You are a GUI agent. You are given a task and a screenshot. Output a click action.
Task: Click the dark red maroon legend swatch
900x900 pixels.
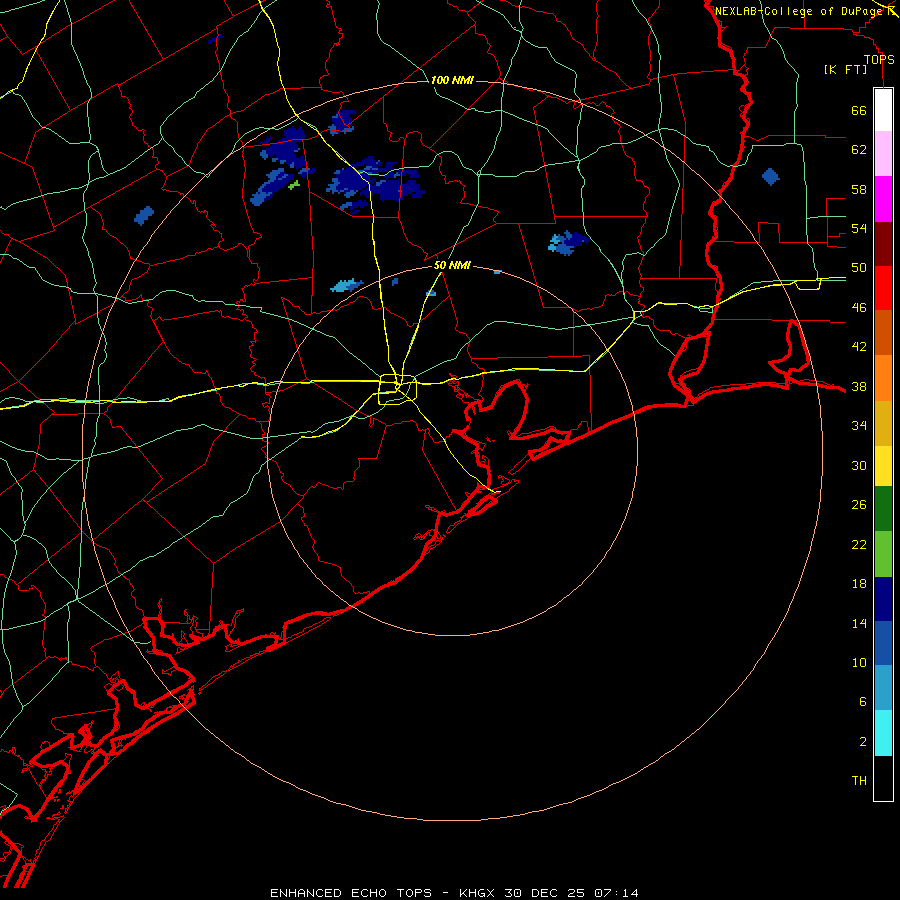883,244
